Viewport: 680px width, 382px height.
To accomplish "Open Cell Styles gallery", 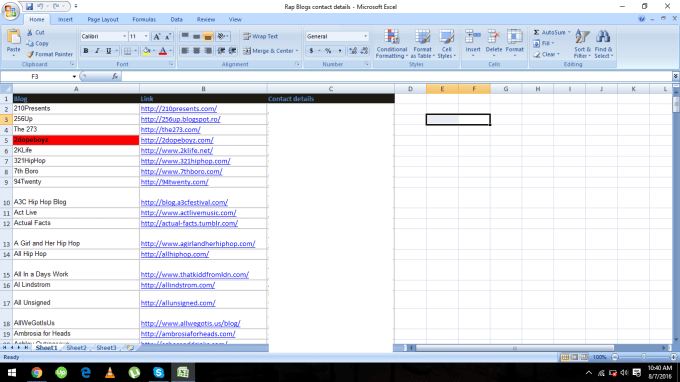I will 446,43.
